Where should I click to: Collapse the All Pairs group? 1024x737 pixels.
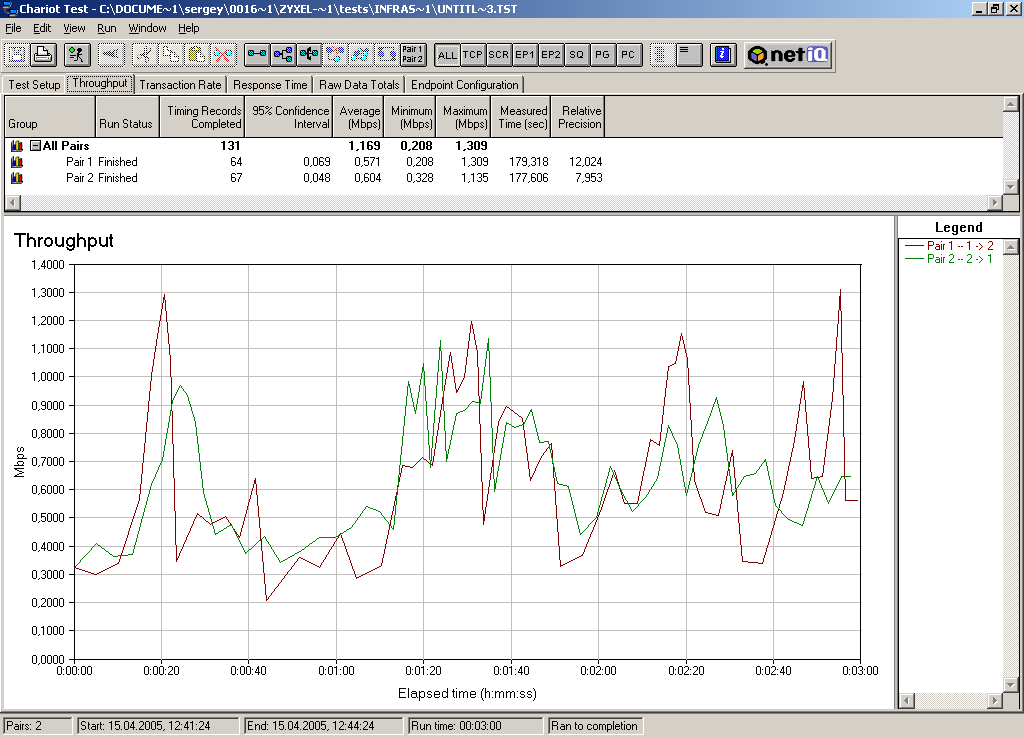[35, 146]
